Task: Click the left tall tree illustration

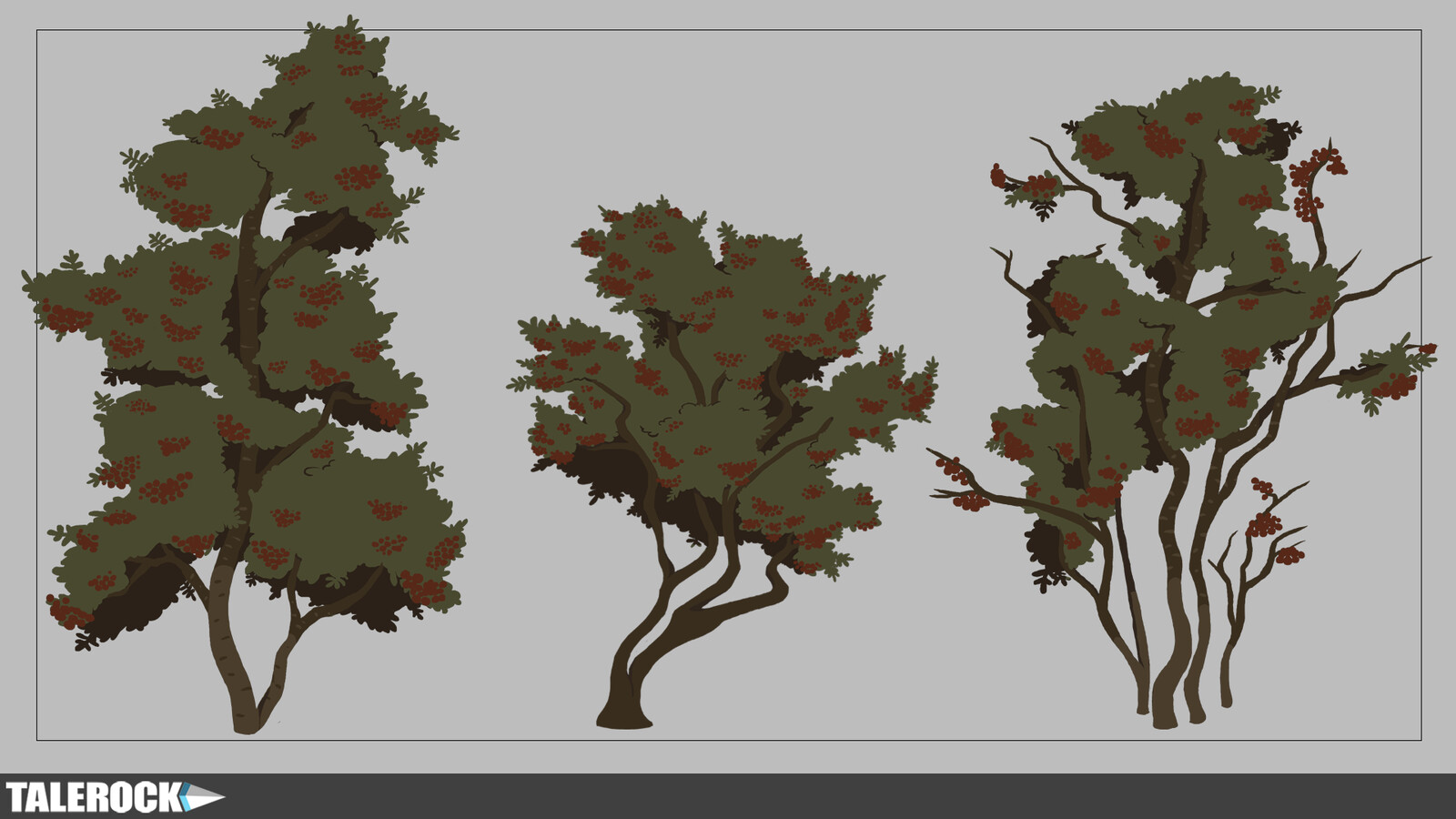Action: [x=244, y=374]
